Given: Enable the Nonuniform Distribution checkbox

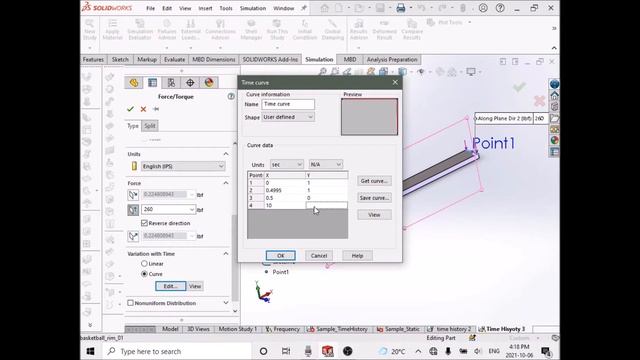Looking at the screenshot, I should pos(131,303).
